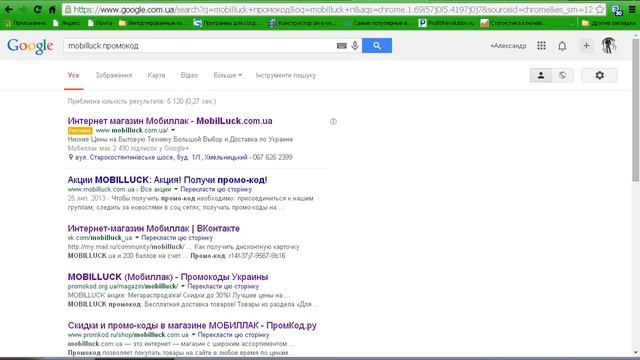
Task: Translate the promkod.ru result page
Action: 233,335
